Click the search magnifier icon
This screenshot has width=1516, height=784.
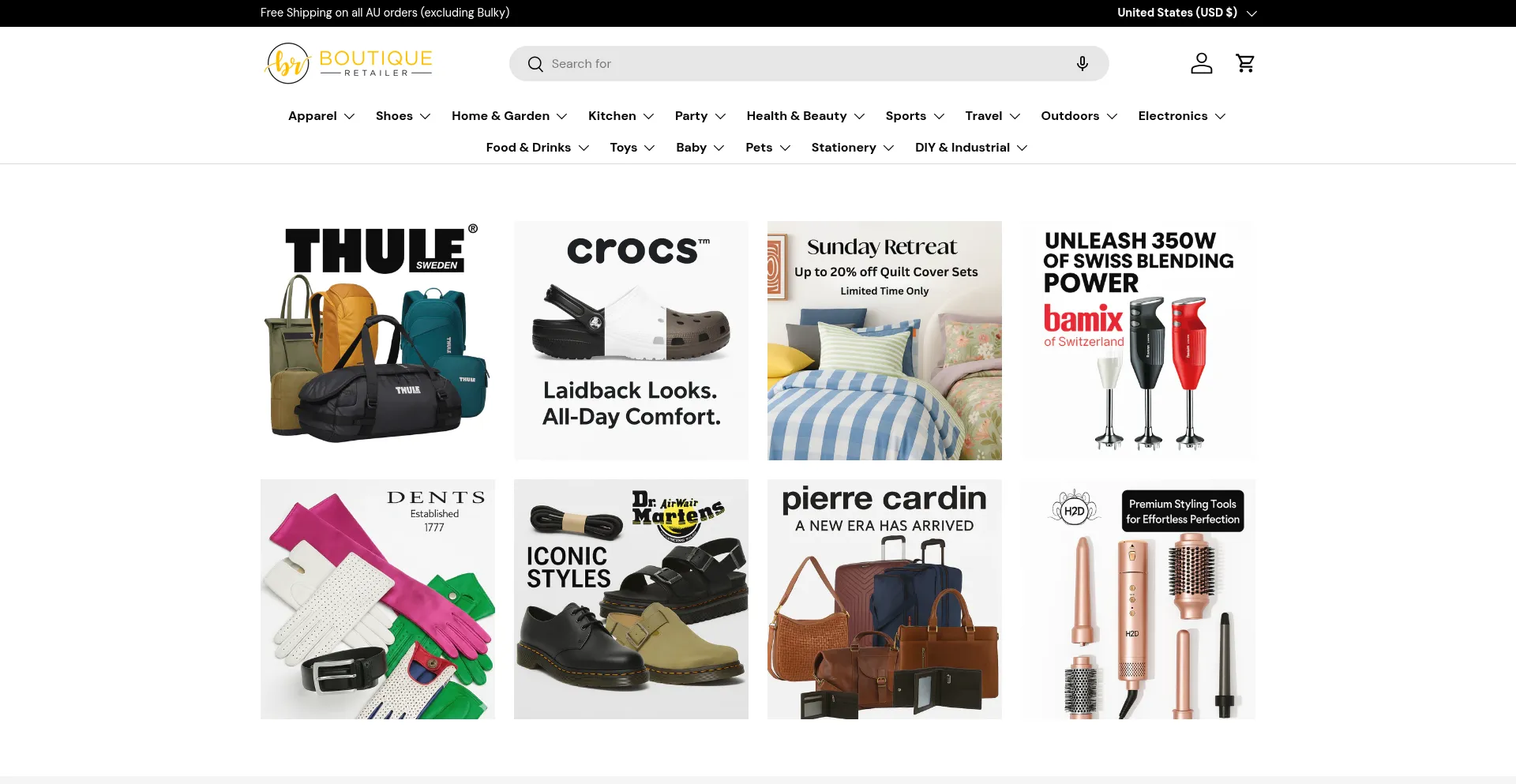[x=535, y=64]
